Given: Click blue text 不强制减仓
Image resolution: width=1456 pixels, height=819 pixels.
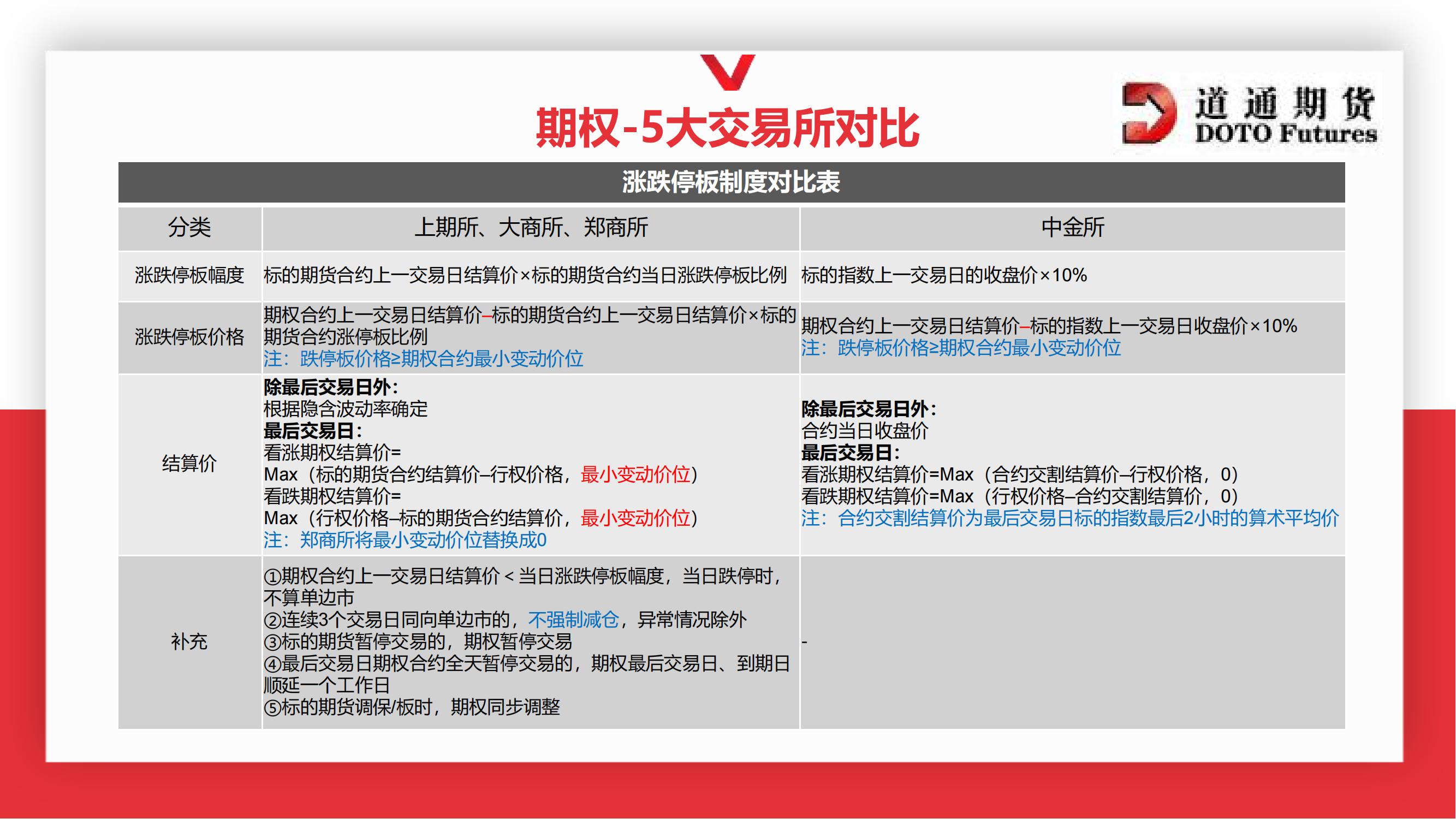Looking at the screenshot, I should (x=573, y=620).
